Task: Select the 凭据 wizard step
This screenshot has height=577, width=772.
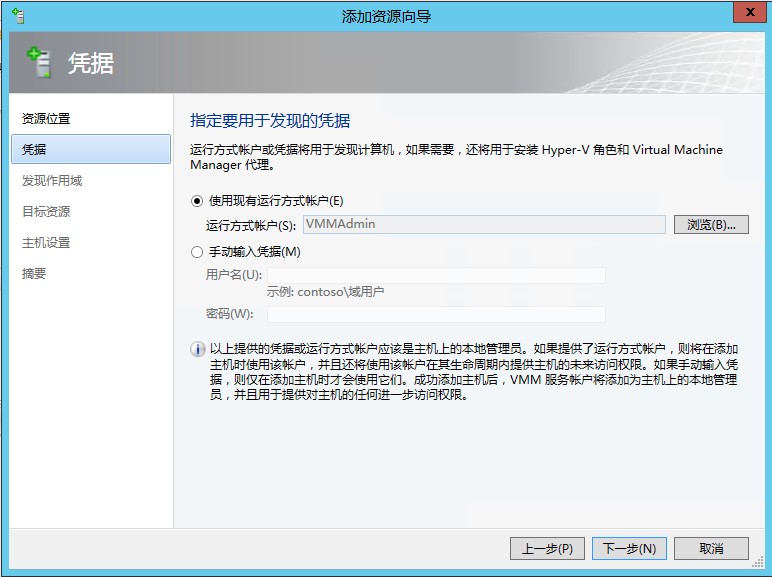Action: (91, 149)
